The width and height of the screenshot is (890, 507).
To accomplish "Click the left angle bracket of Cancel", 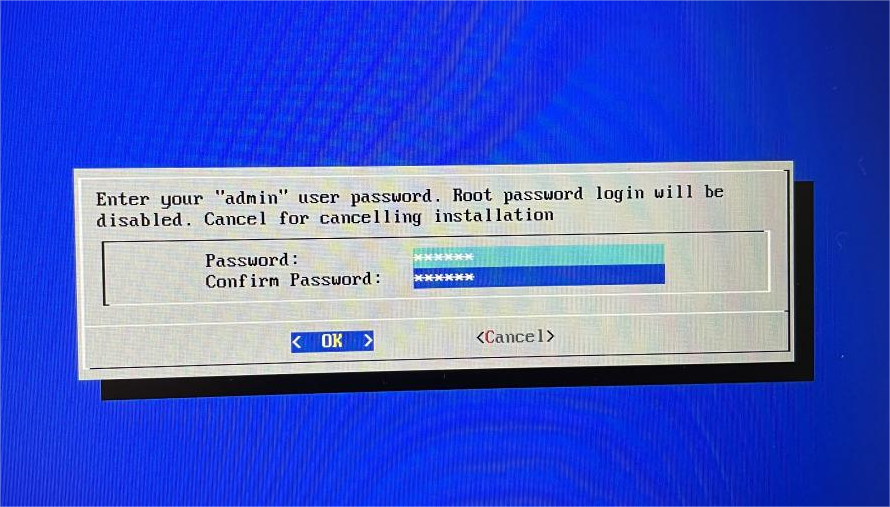I will pyautogui.click(x=480, y=338).
